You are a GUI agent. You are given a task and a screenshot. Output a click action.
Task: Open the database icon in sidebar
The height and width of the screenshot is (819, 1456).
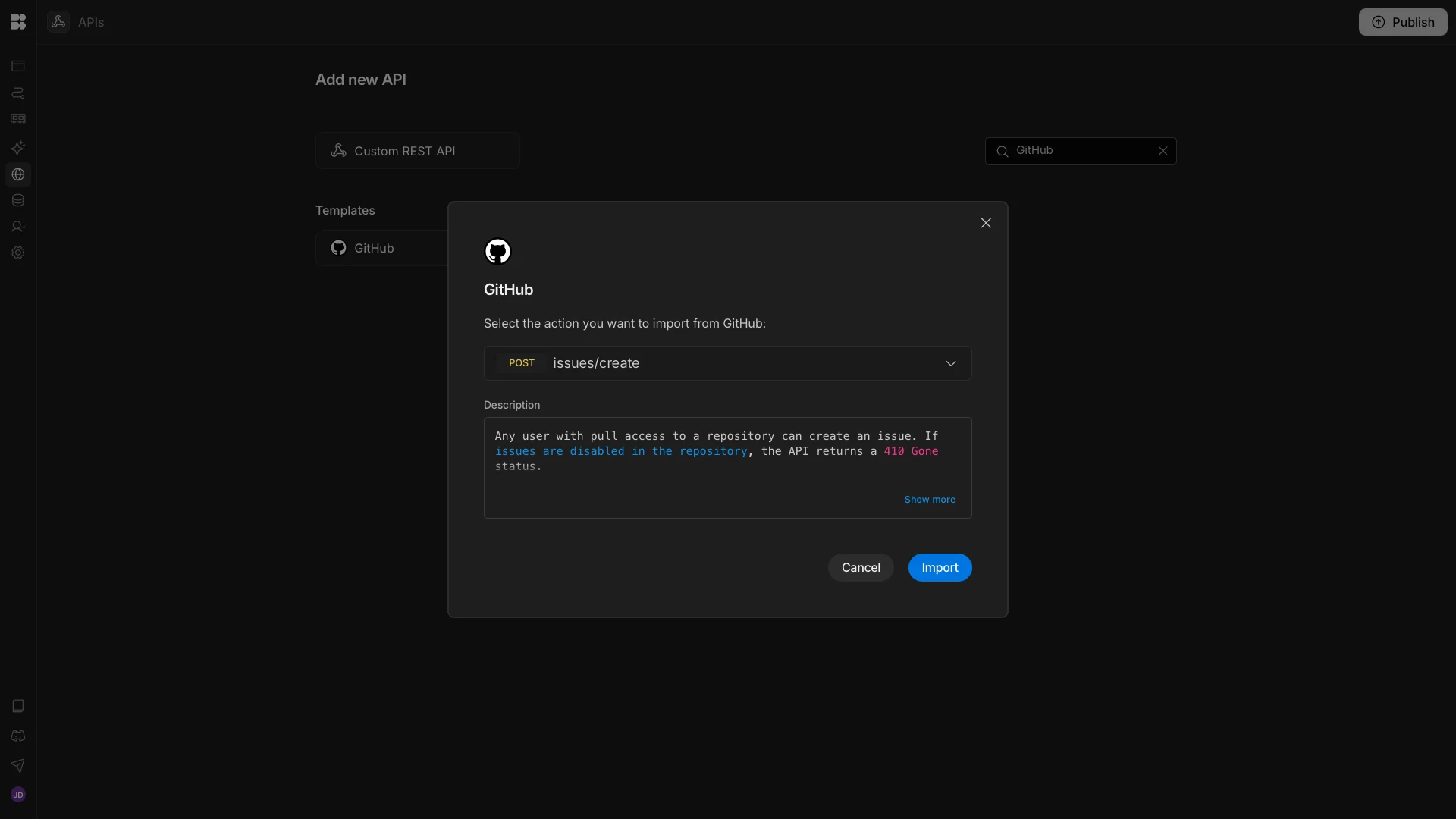[18, 200]
